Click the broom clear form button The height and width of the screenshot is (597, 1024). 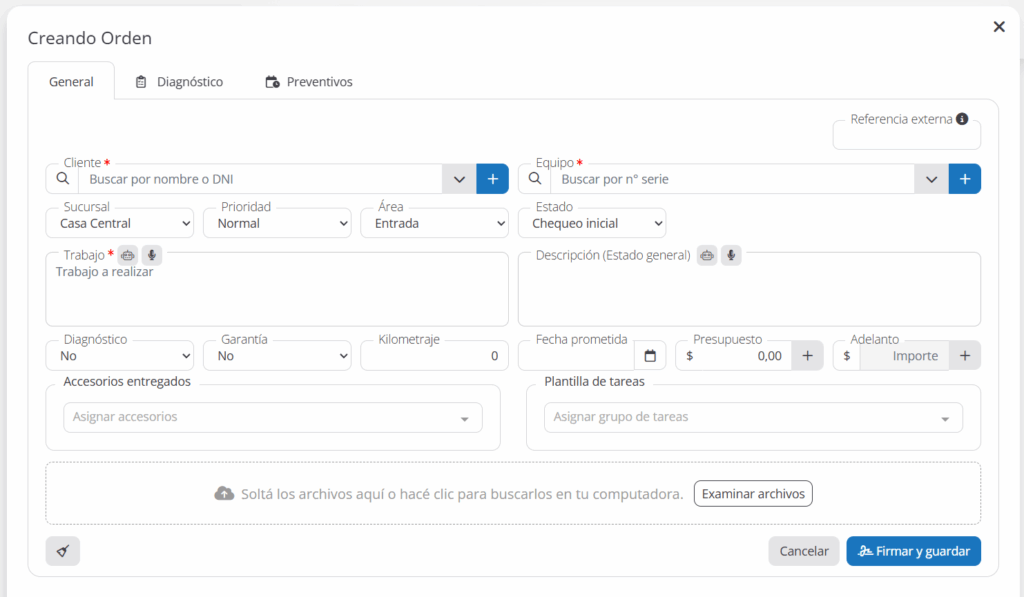[x=62, y=551]
